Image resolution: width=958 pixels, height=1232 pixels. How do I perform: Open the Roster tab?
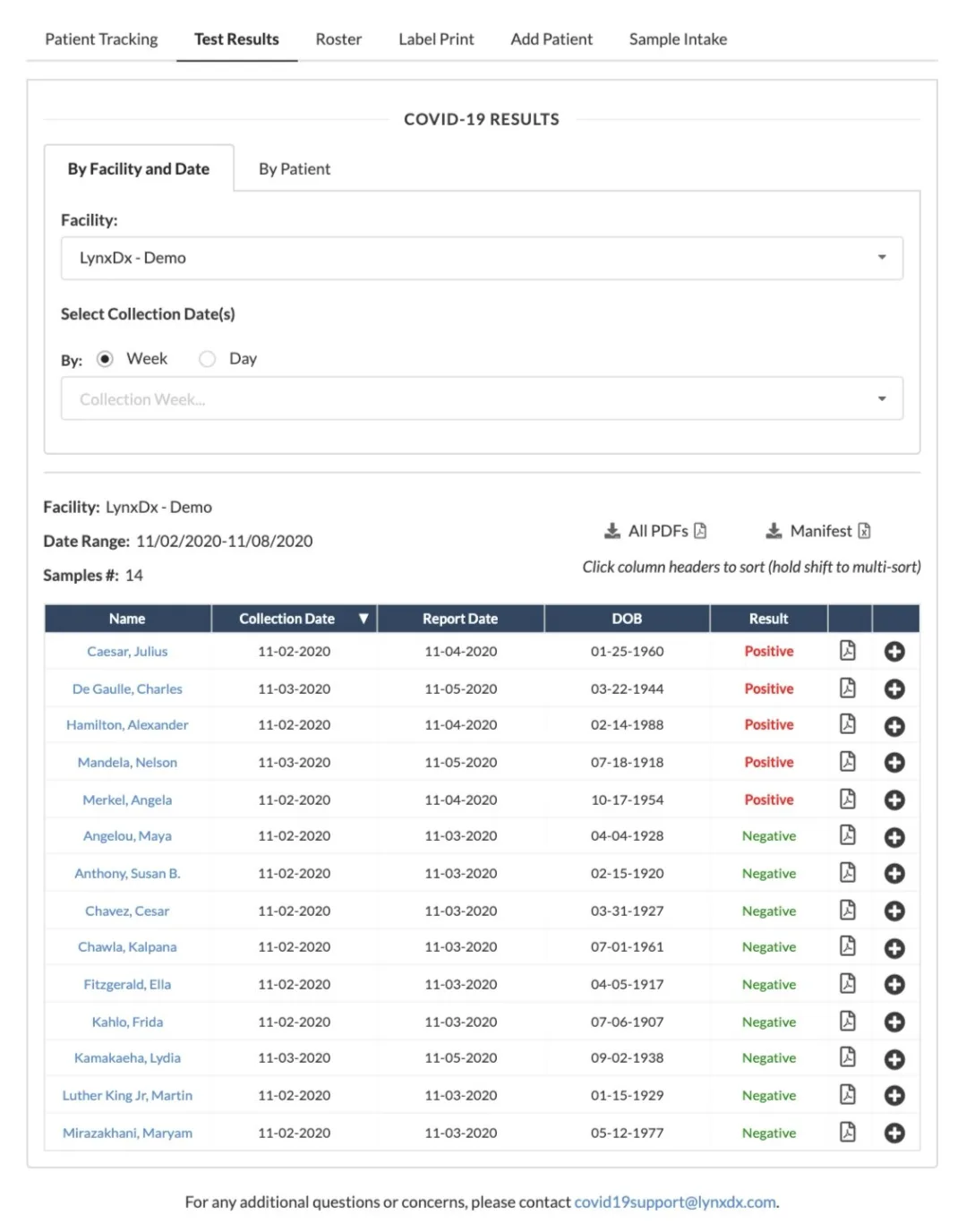(x=338, y=38)
